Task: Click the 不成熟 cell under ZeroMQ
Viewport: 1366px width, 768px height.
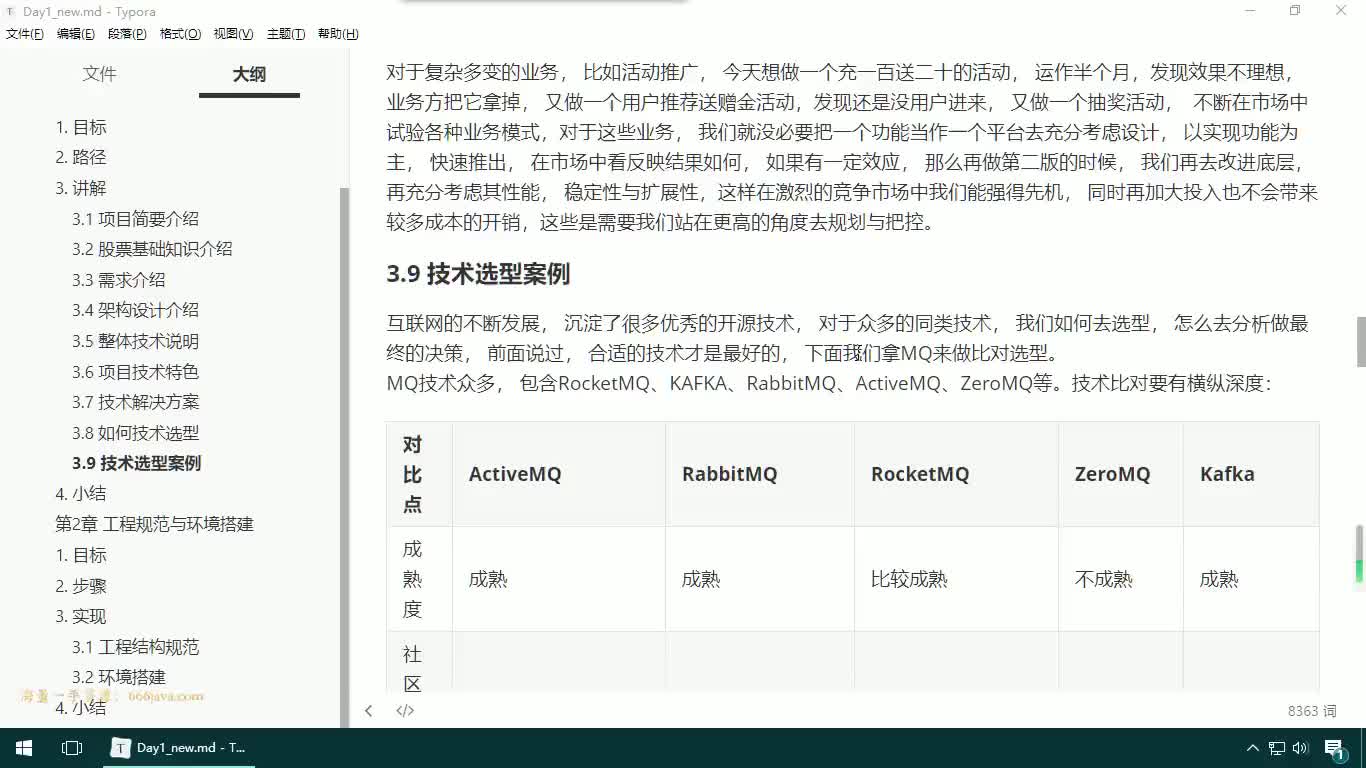Action: pyautogui.click(x=1121, y=579)
